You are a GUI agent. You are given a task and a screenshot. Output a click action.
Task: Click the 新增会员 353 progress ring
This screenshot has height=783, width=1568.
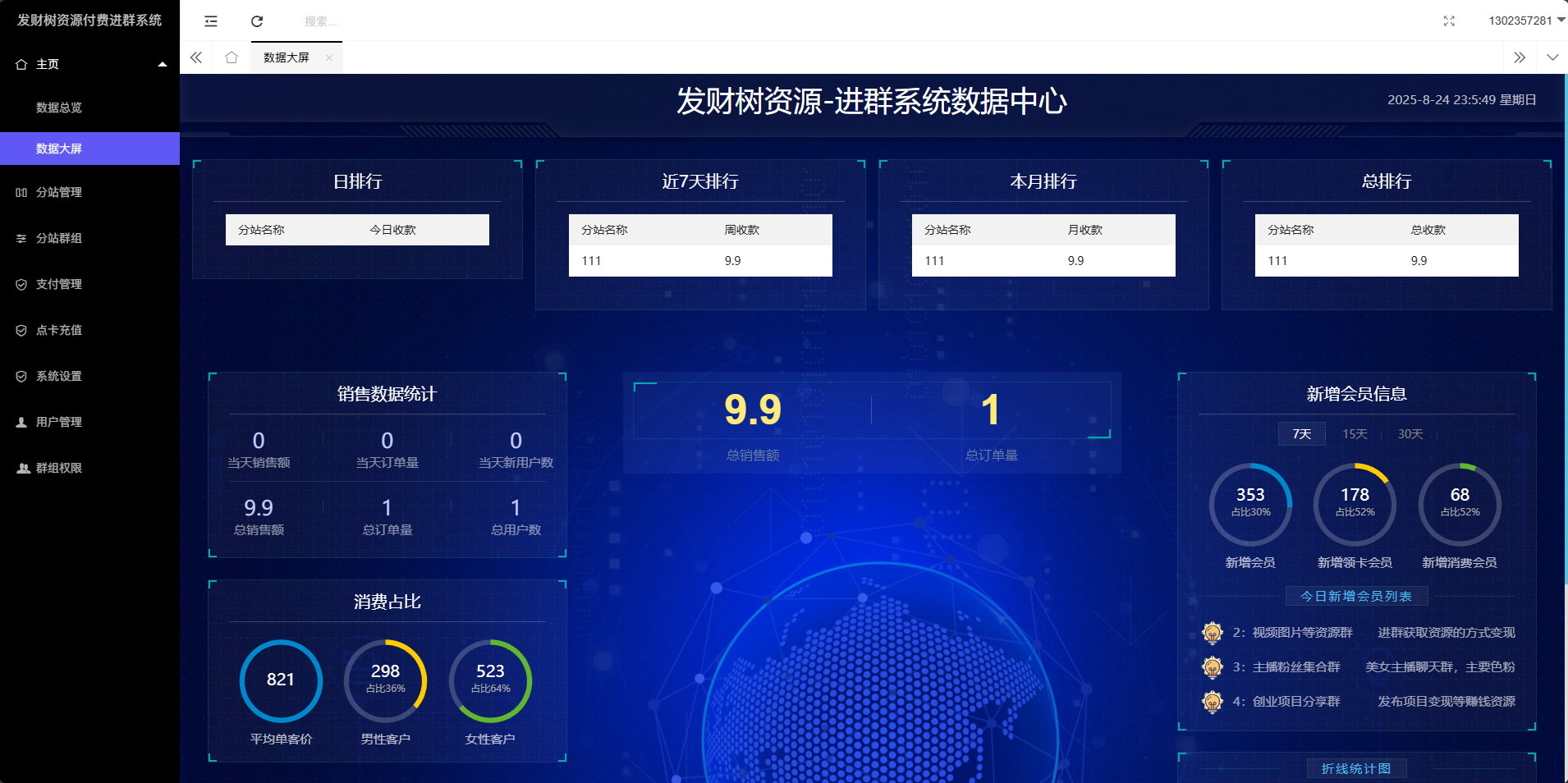pos(1249,504)
